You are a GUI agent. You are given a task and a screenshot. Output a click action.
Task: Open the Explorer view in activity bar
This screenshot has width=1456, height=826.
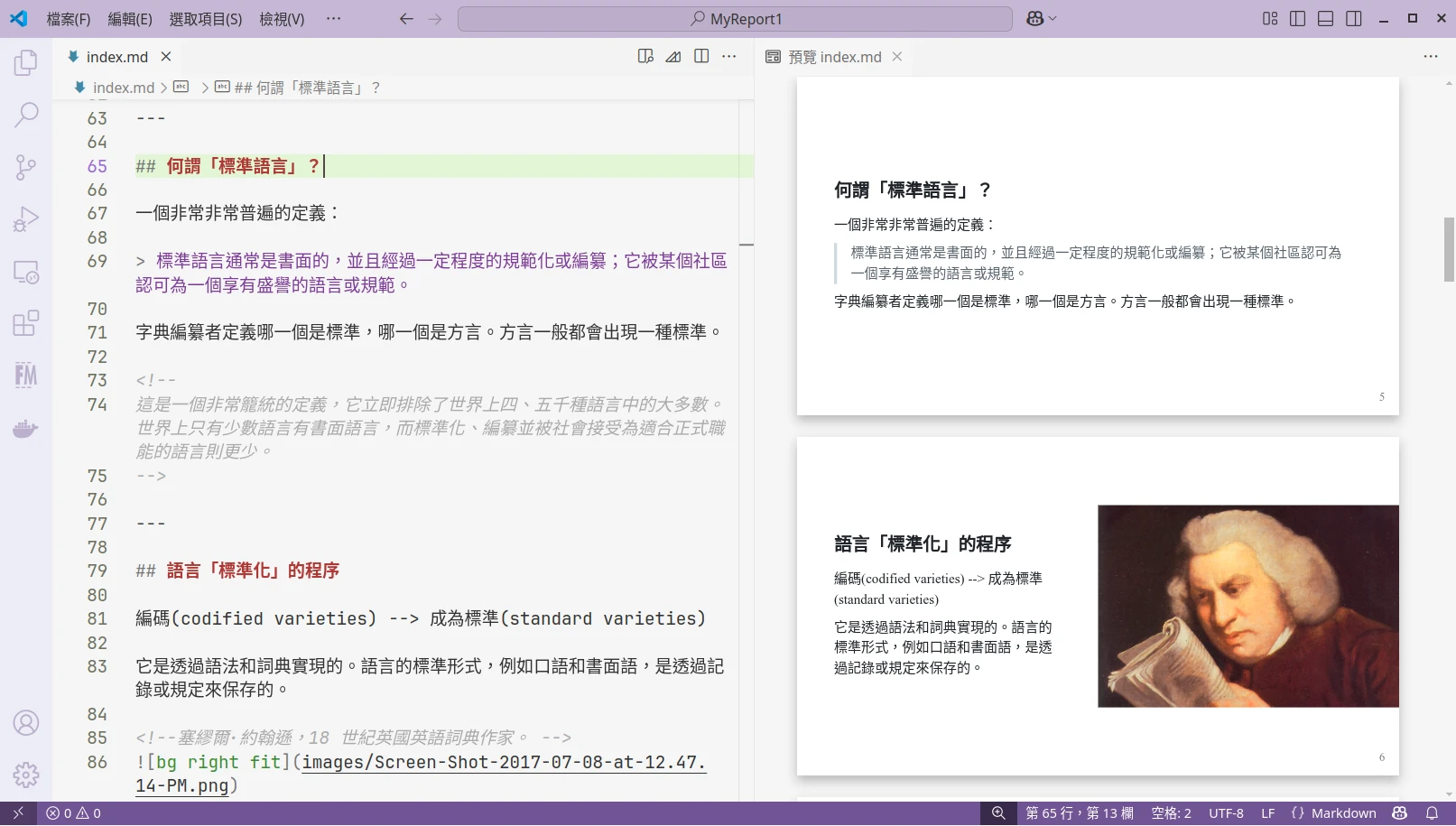pyautogui.click(x=26, y=63)
